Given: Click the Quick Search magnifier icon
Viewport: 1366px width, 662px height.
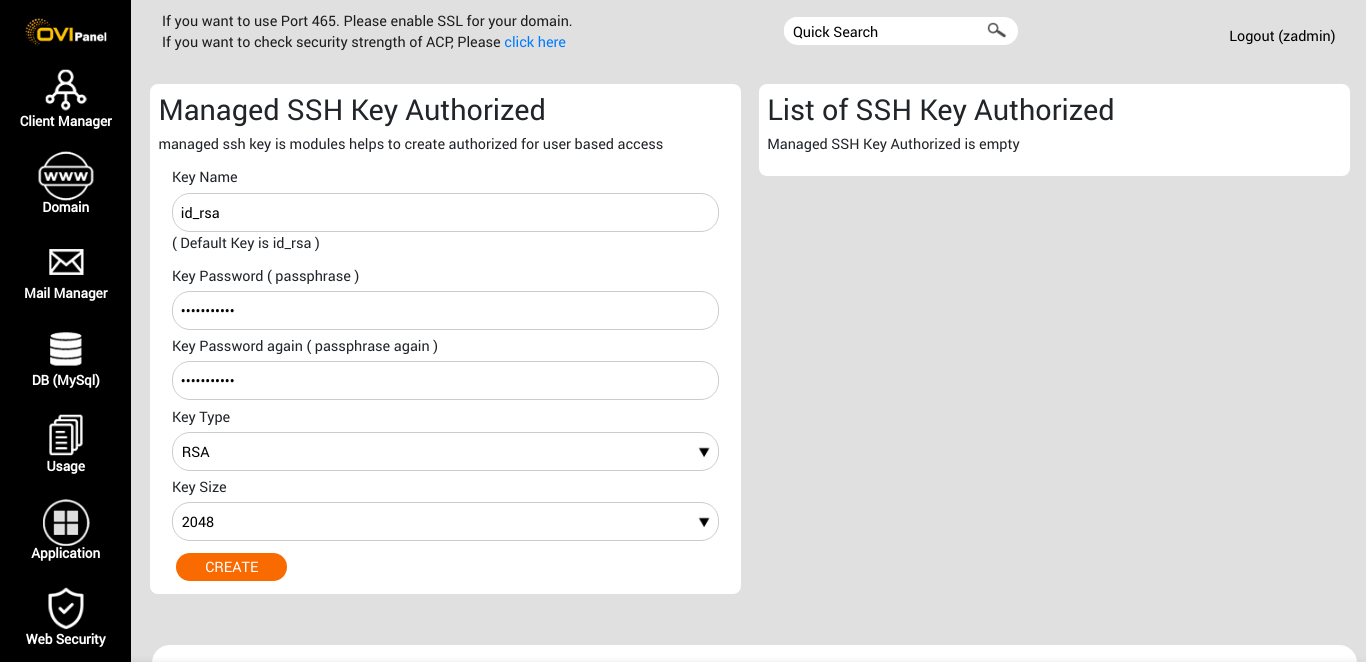Looking at the screenshot, I should (x=996, y=31).
